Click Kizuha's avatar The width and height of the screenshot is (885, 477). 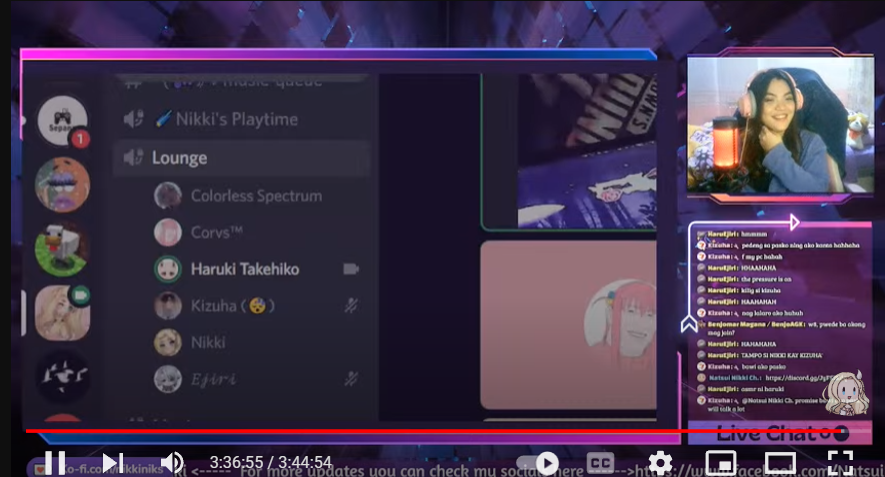point(168,306)
